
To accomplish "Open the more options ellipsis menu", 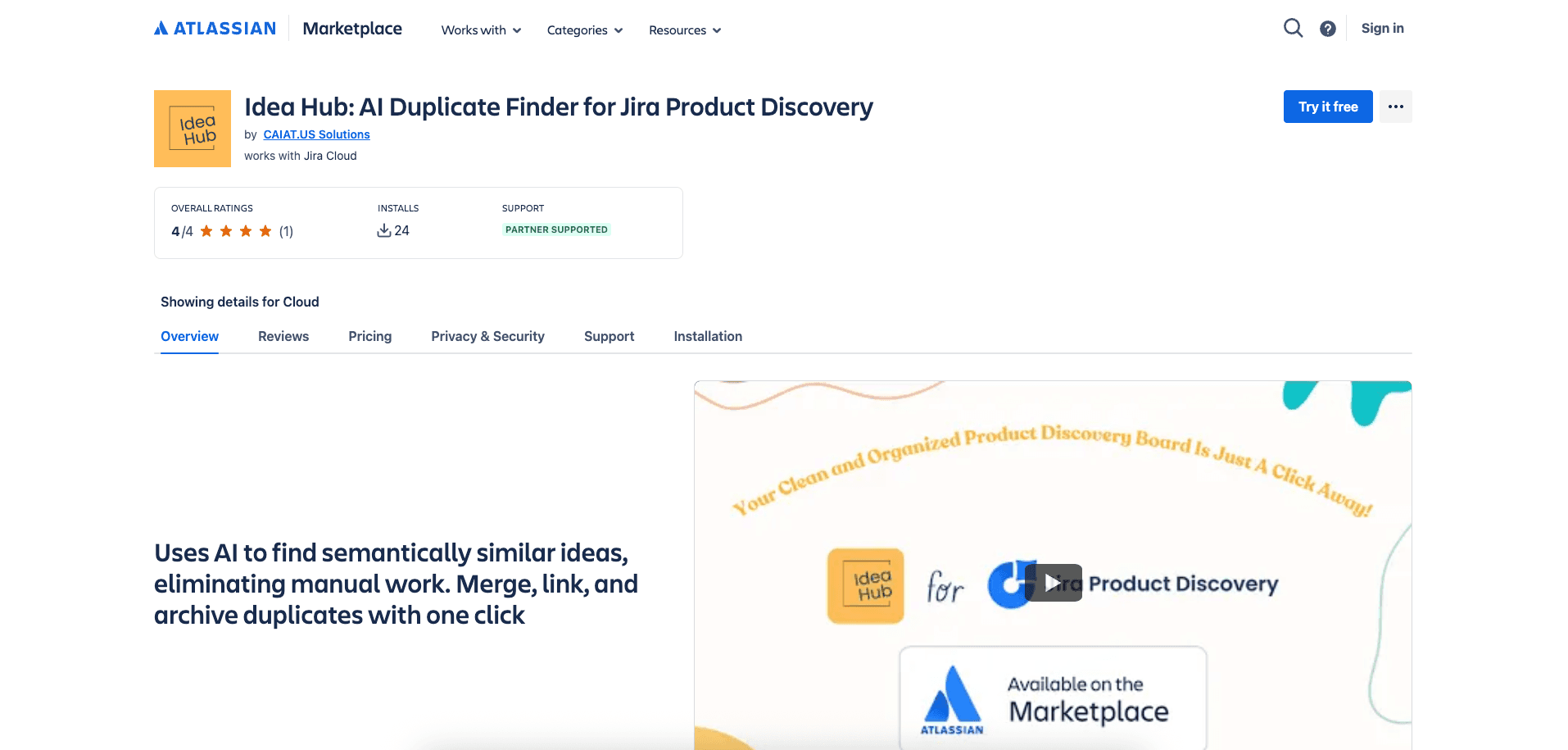I will point(1395,106).
